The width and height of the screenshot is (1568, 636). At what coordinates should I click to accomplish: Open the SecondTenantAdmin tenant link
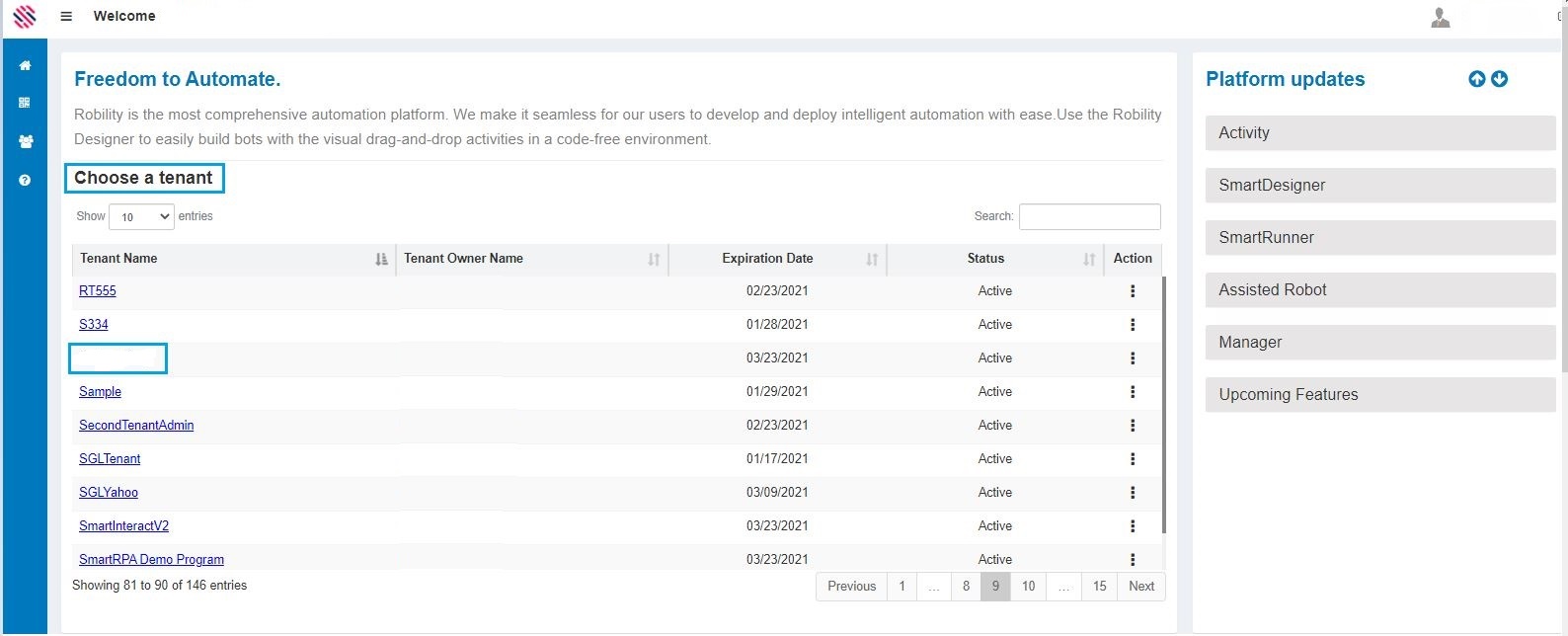click(x=136, y=426)
